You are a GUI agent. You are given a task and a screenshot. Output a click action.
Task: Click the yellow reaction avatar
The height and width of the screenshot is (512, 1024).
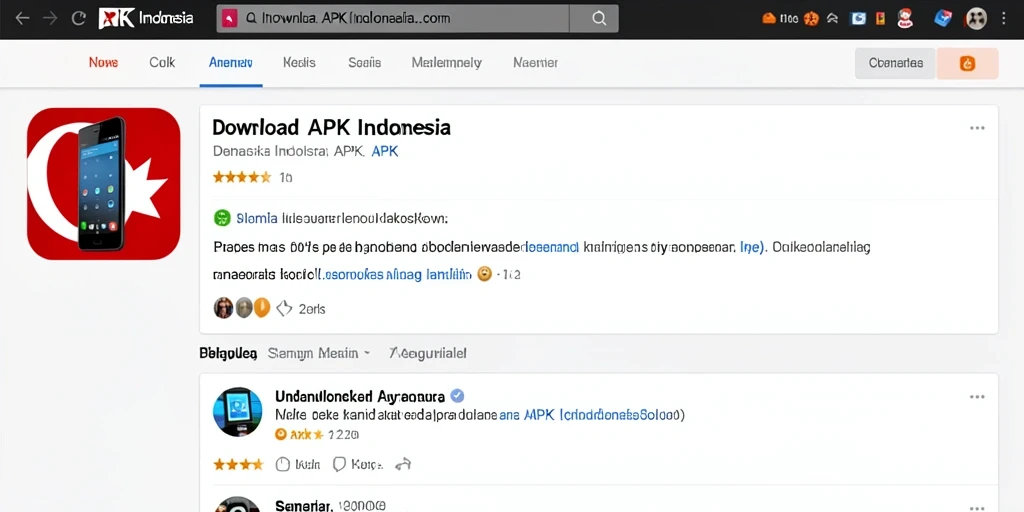point(262,308)
